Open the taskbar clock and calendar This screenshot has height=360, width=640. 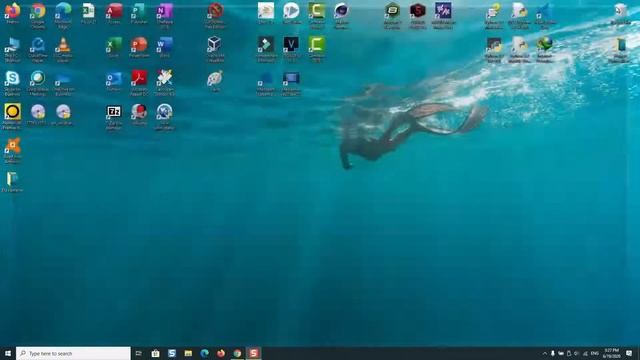click(x=611, y=353)
